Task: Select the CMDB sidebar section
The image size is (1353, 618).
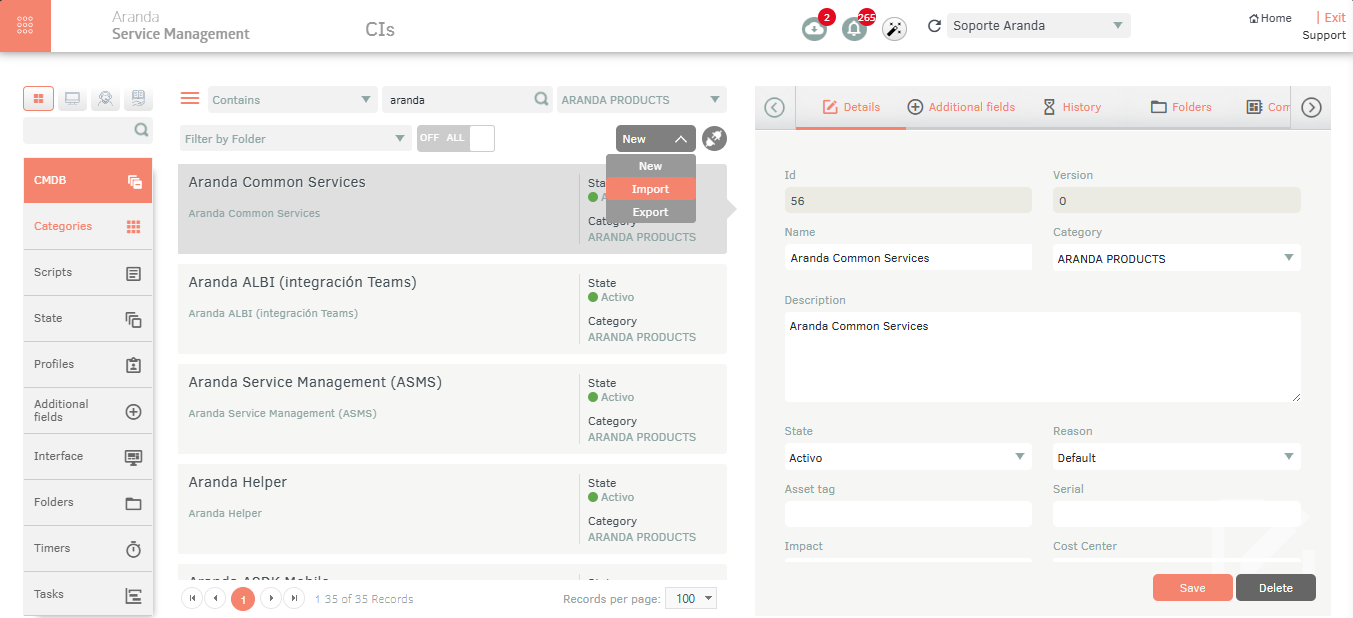Action: click(x=88, y=180)
